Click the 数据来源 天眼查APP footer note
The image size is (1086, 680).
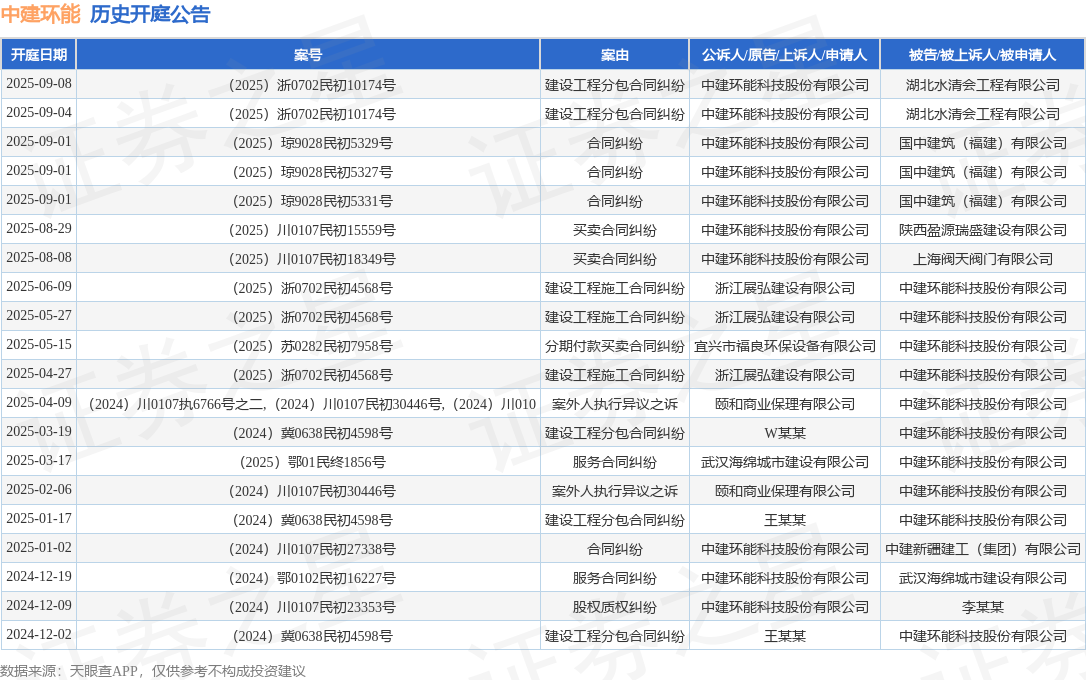point(152,671)
